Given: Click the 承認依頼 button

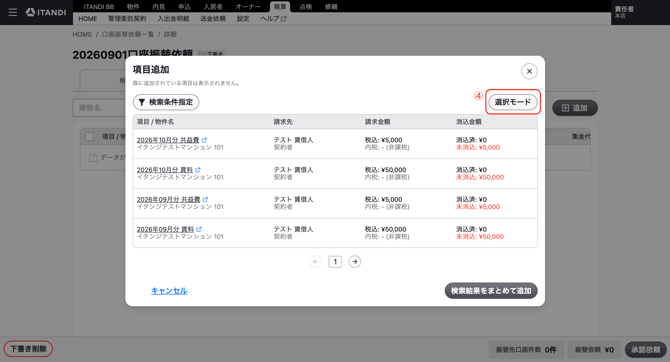Looking at the screenshot, I should (x=646, y=350).
